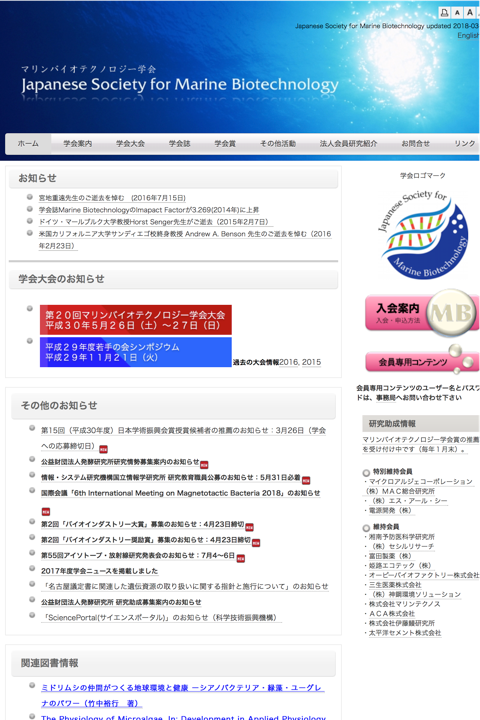Viewport: 480px width, 720px height.
Task: Open the blue 平成29年度若手の会シンポジウム banner
Action: pyautogui.click(x=136, y=352)
